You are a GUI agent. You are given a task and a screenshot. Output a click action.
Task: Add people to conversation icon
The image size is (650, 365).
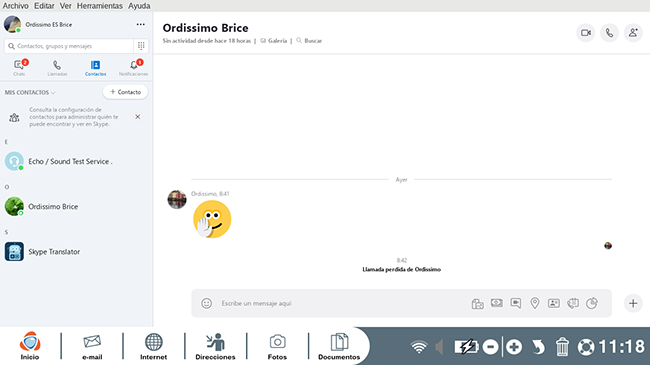pos(633,33)
